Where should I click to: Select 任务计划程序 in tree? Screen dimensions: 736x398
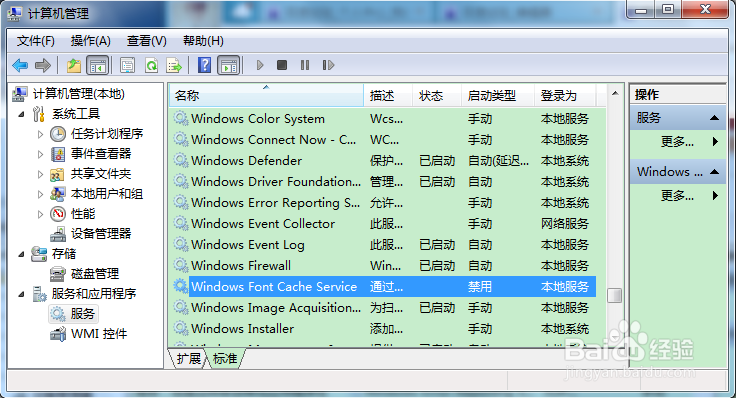click(x=107, y=134)
